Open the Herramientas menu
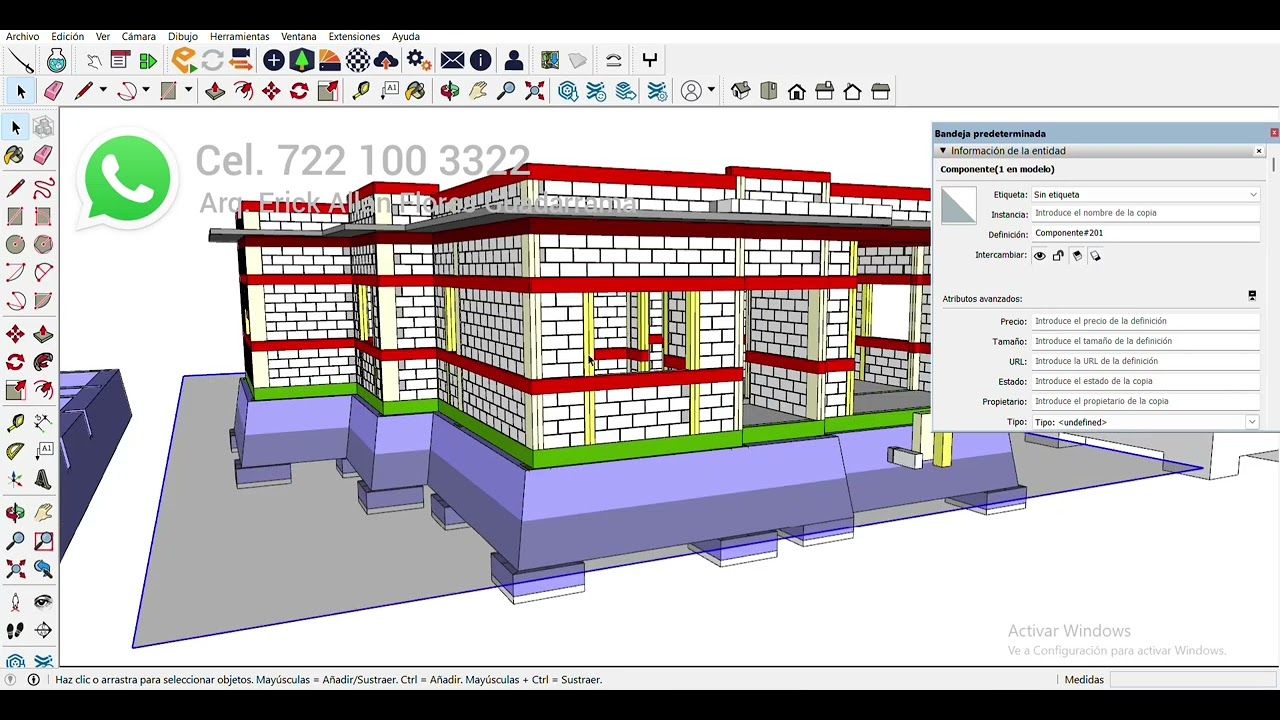 (x=240, y=36)
